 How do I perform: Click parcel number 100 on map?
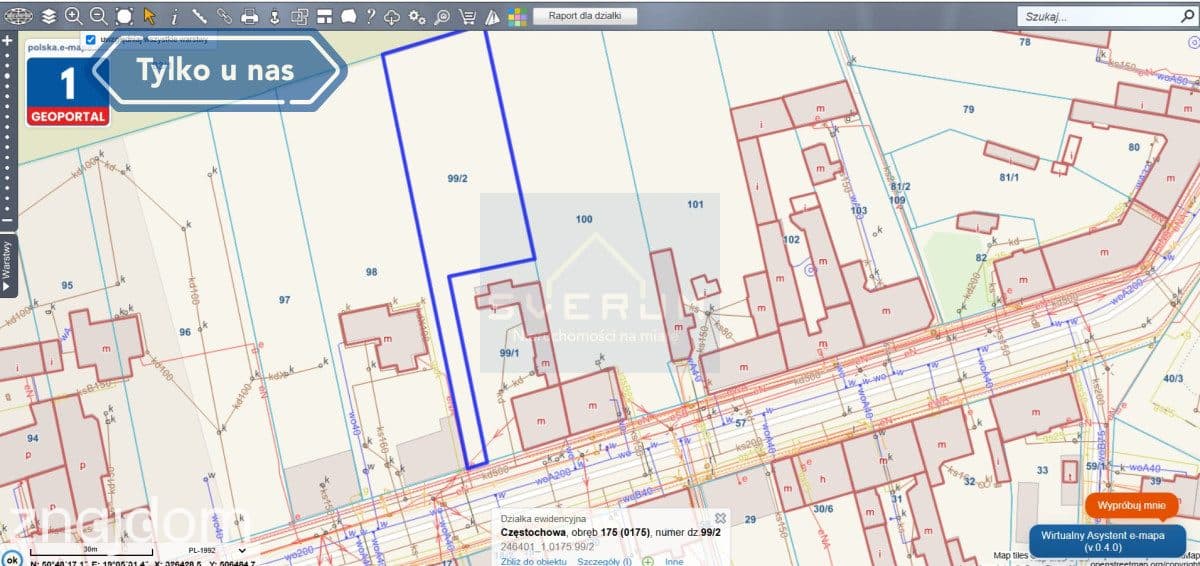pyautogui.click(x=584, y=218)
